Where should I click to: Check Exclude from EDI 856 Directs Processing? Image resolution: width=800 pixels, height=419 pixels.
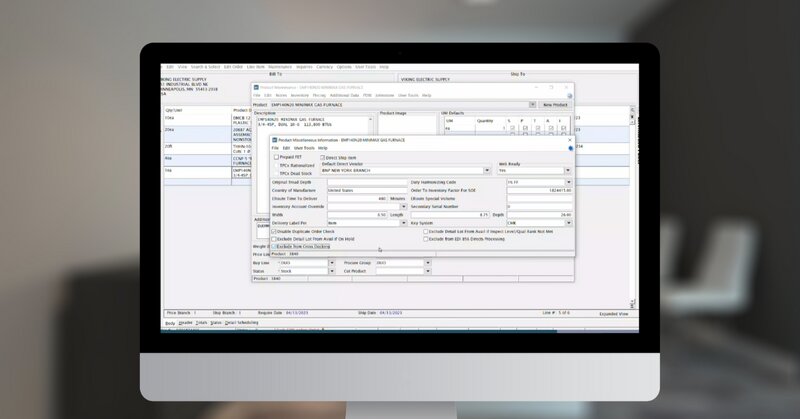click(x=426, y=239)
